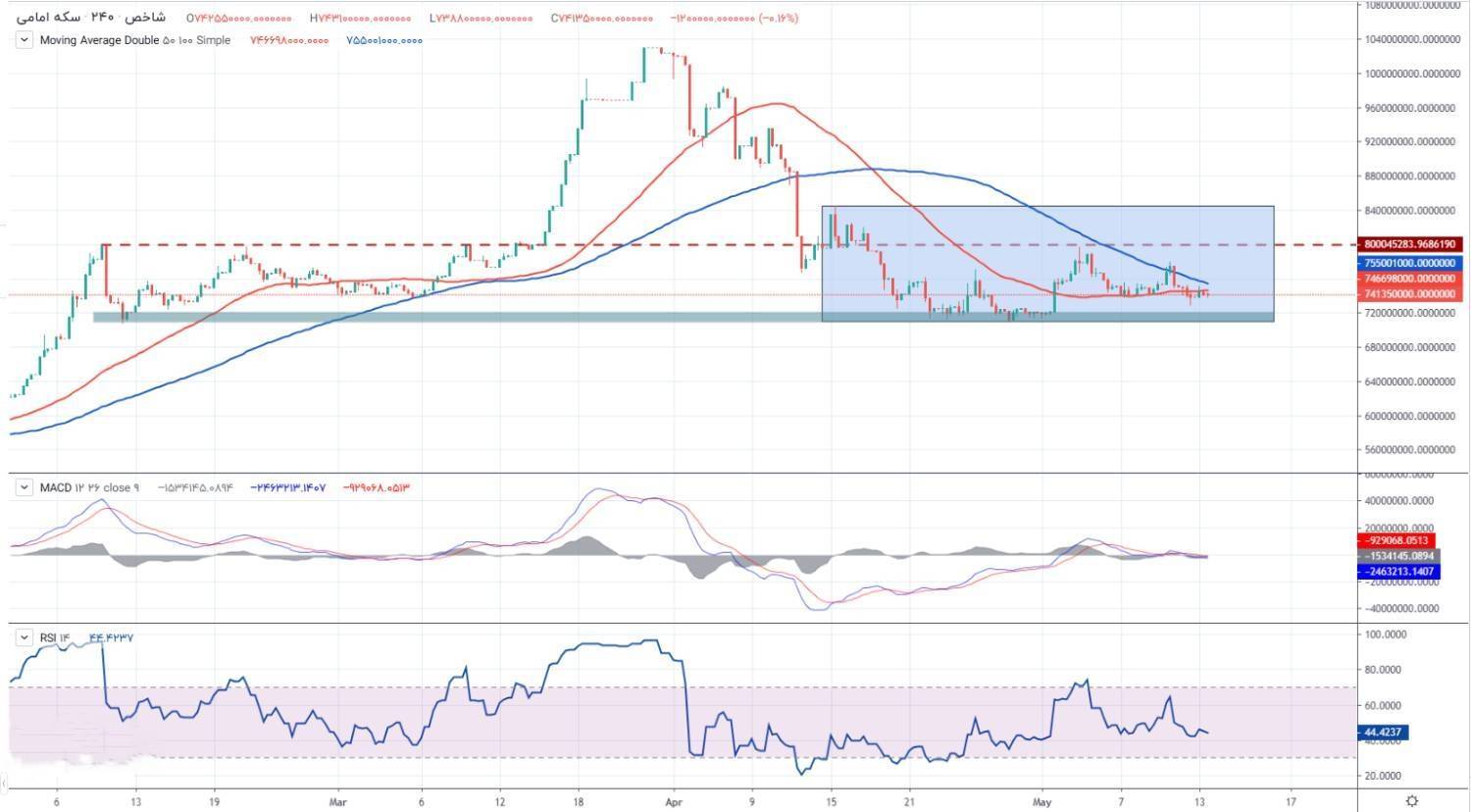Click the gray -1534145.0894 histogram value tag
The image size is (1471, 812).
tap(1395, 556)
